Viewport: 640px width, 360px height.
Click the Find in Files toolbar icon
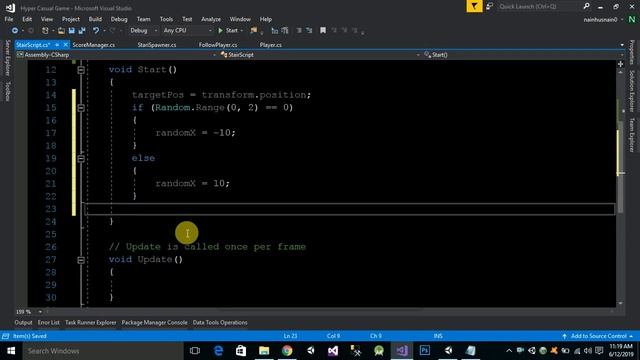pyautogui.click(x=254, y=31)
